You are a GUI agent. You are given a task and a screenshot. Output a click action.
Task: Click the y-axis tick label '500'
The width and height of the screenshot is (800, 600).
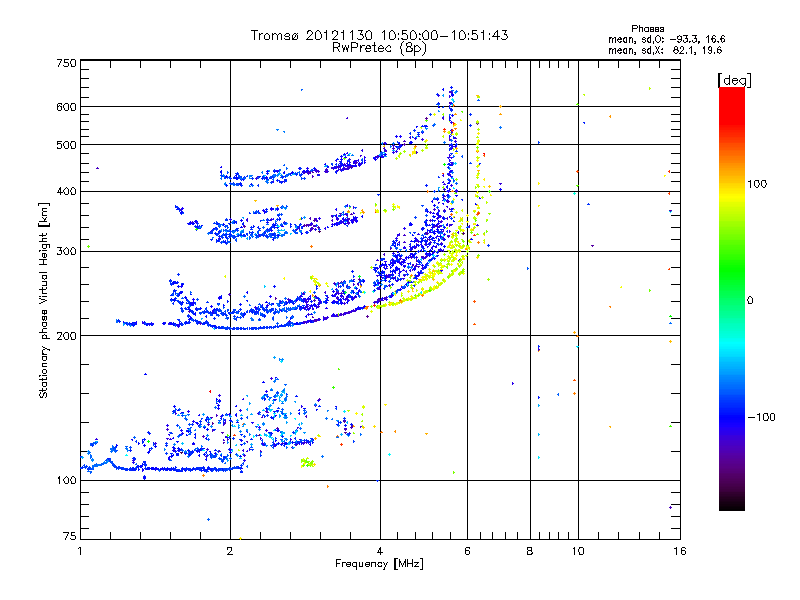point(66,145)
